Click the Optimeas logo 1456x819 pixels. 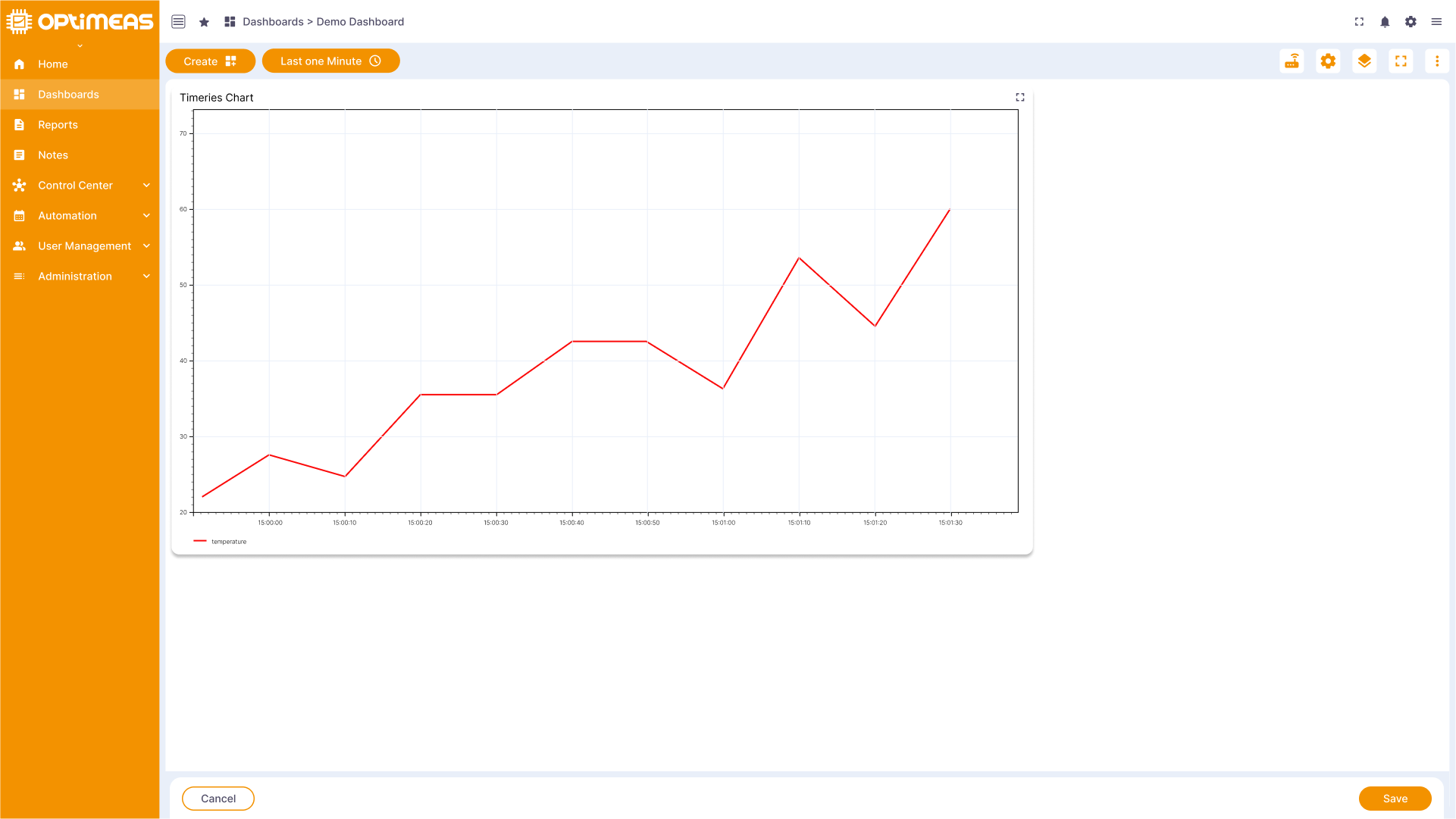pos(80,21)
